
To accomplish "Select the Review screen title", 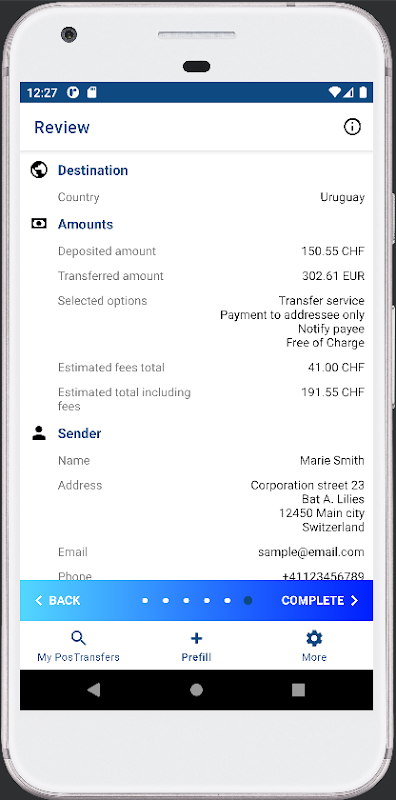I will point(62,127).
